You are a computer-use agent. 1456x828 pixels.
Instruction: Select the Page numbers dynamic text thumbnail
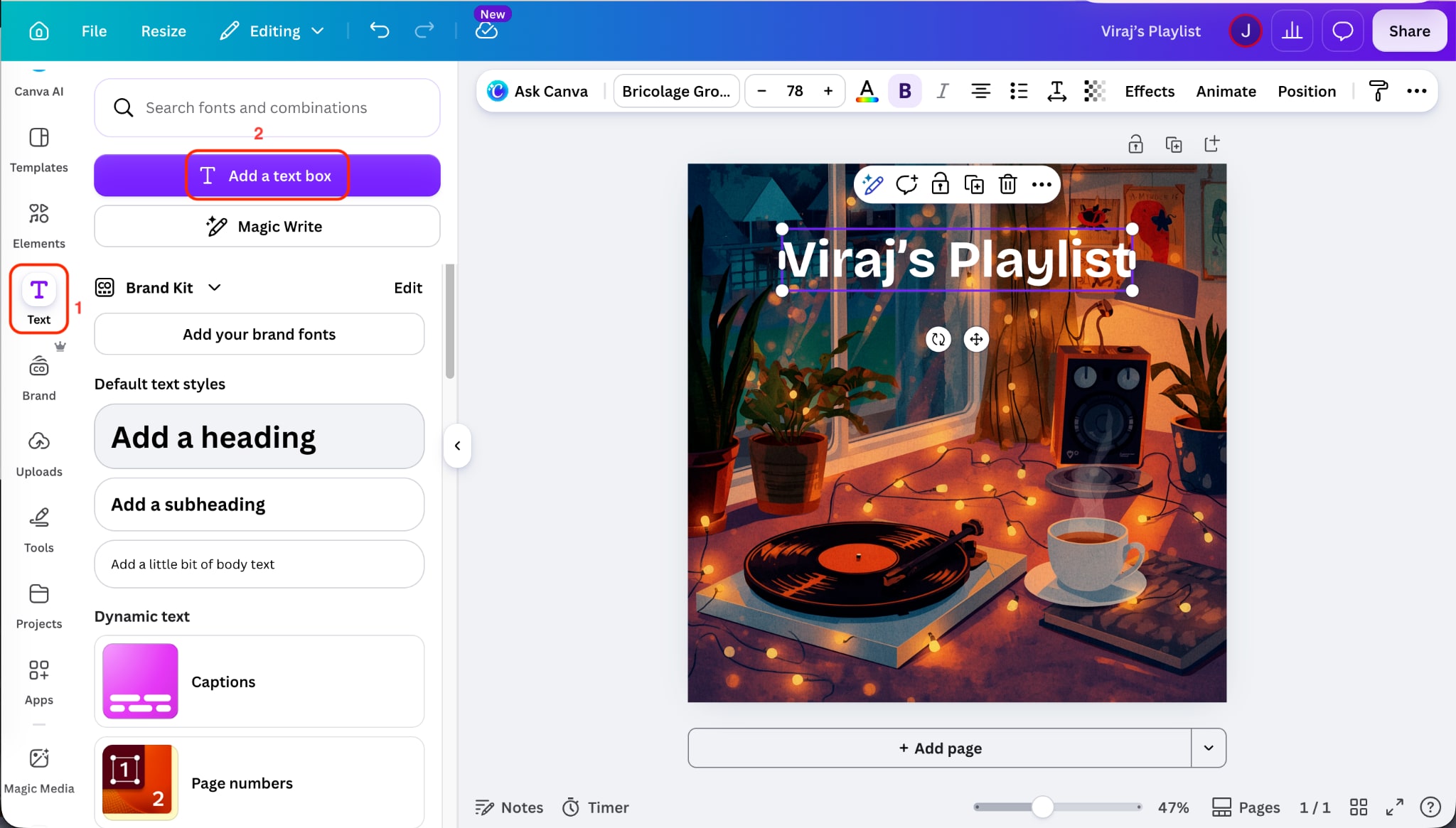click(140, 782)
